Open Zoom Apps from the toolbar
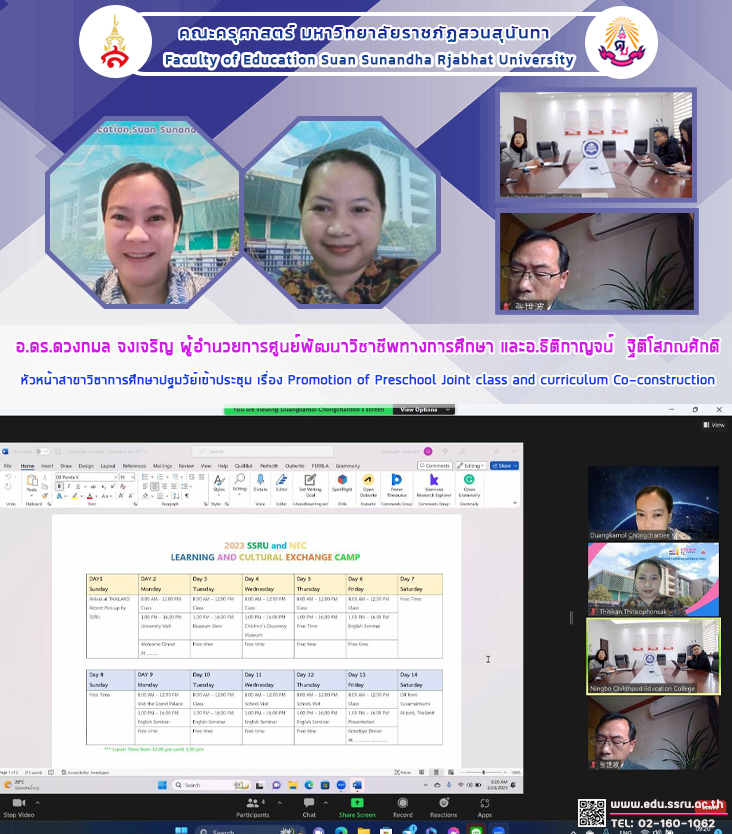This screenshot has width=732, height=834. tap(484, 803)
